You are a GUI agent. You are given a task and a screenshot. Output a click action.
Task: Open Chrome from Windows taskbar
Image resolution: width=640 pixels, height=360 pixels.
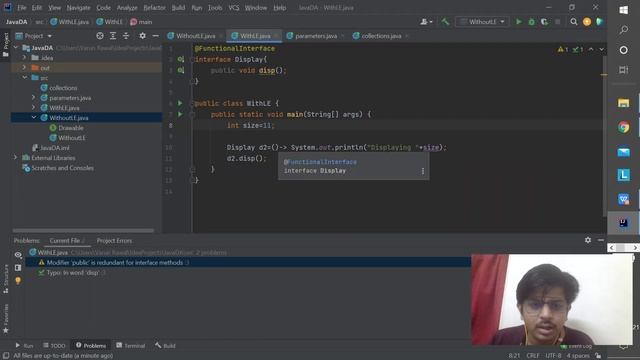tap(623, 127)
